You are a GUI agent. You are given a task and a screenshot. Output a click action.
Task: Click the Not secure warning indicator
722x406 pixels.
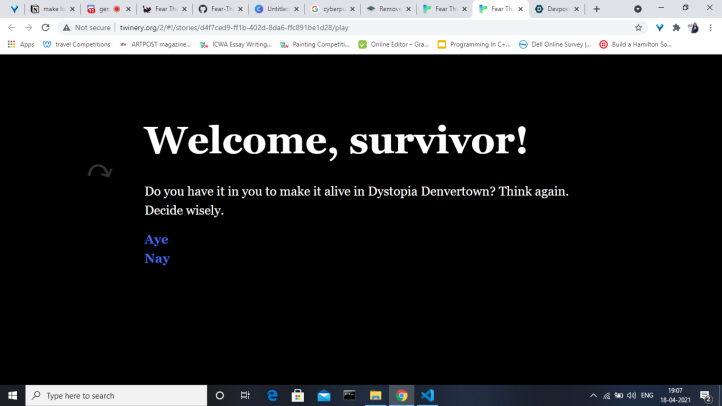click(87, 28)
